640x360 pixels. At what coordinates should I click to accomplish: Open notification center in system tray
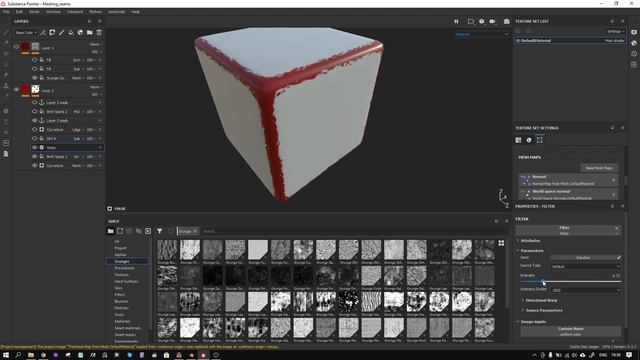click(x=629, y=355)
